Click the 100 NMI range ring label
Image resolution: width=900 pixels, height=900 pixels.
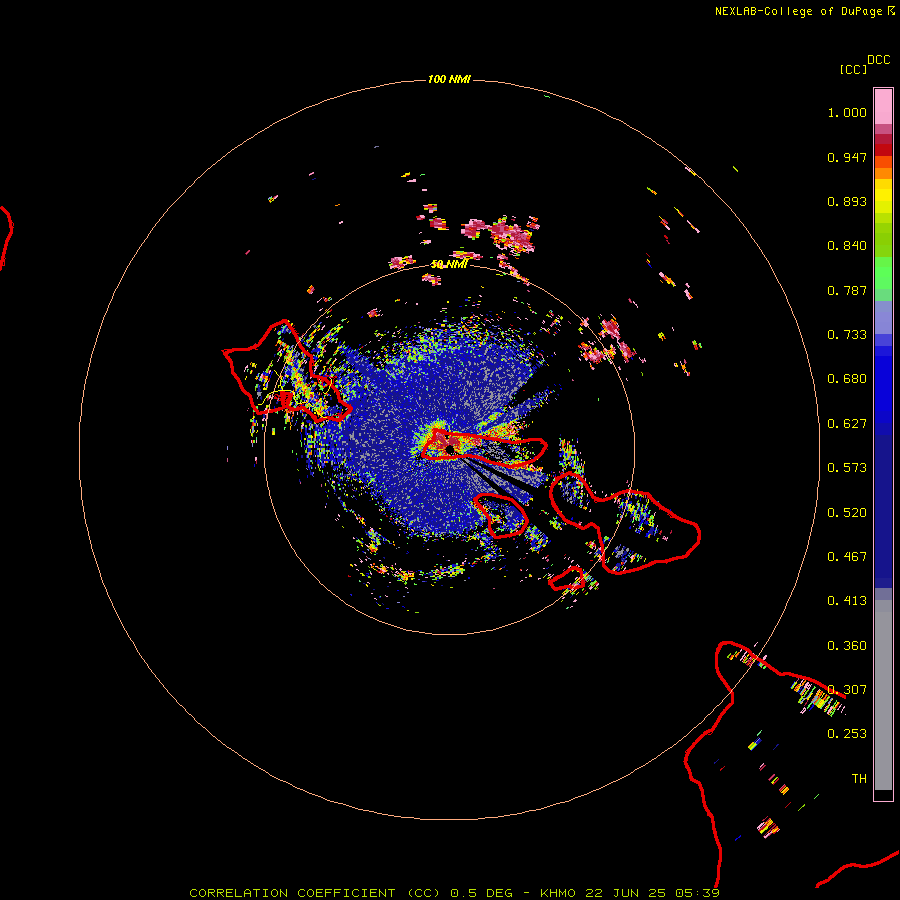(x=449, y=79)
